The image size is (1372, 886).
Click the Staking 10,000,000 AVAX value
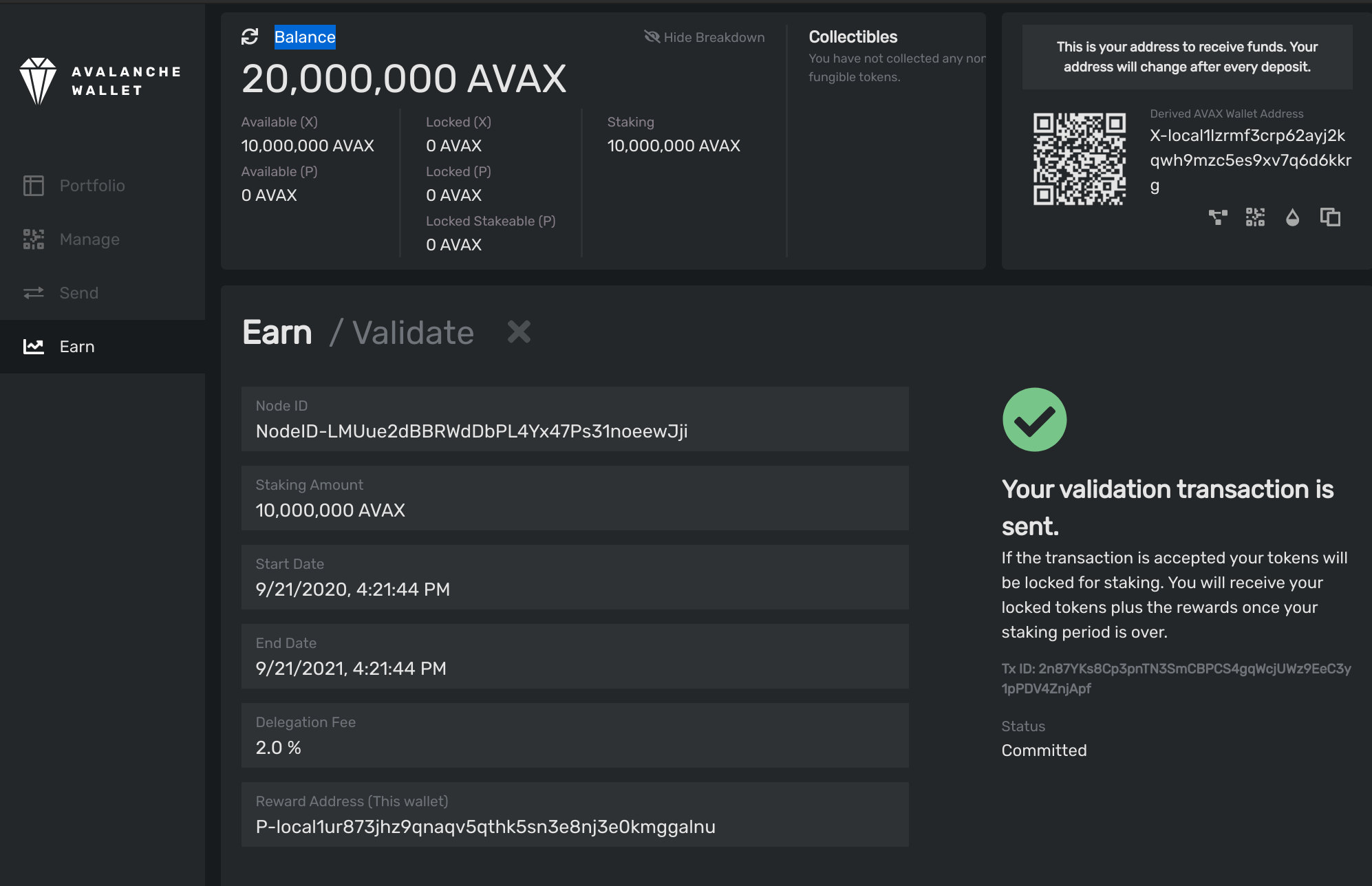[x=674, y=146]
